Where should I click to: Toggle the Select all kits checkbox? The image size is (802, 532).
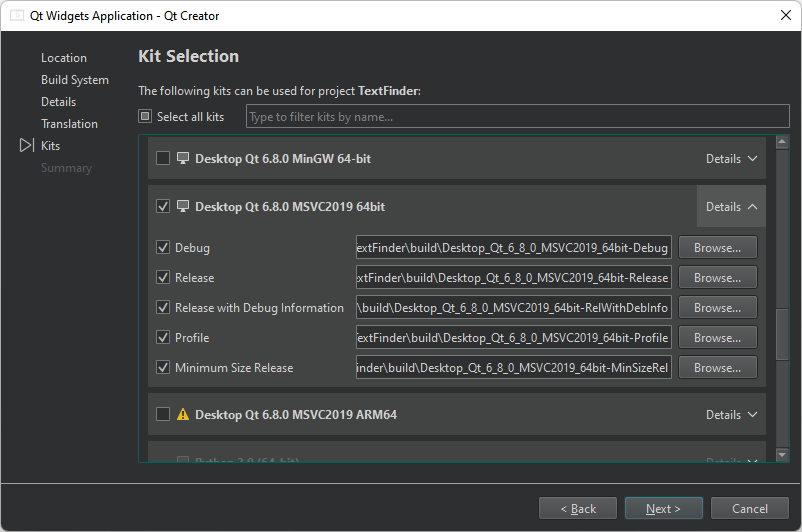point(145,117)
